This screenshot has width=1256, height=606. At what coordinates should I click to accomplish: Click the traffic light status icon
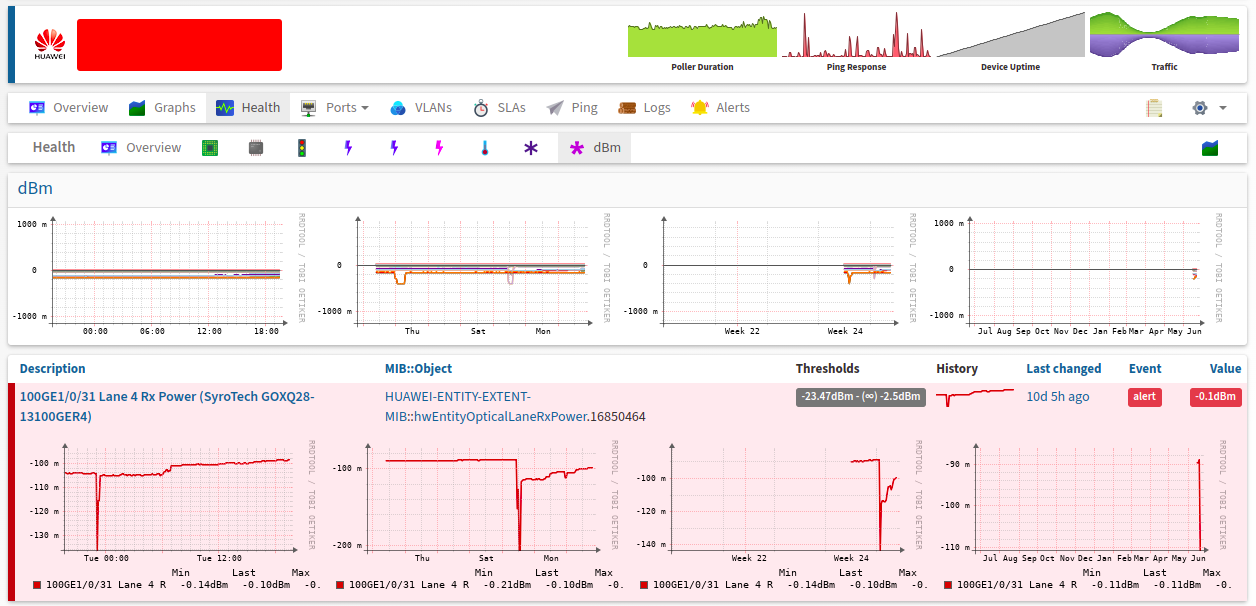pyautogui.click(x=301, y=148)
